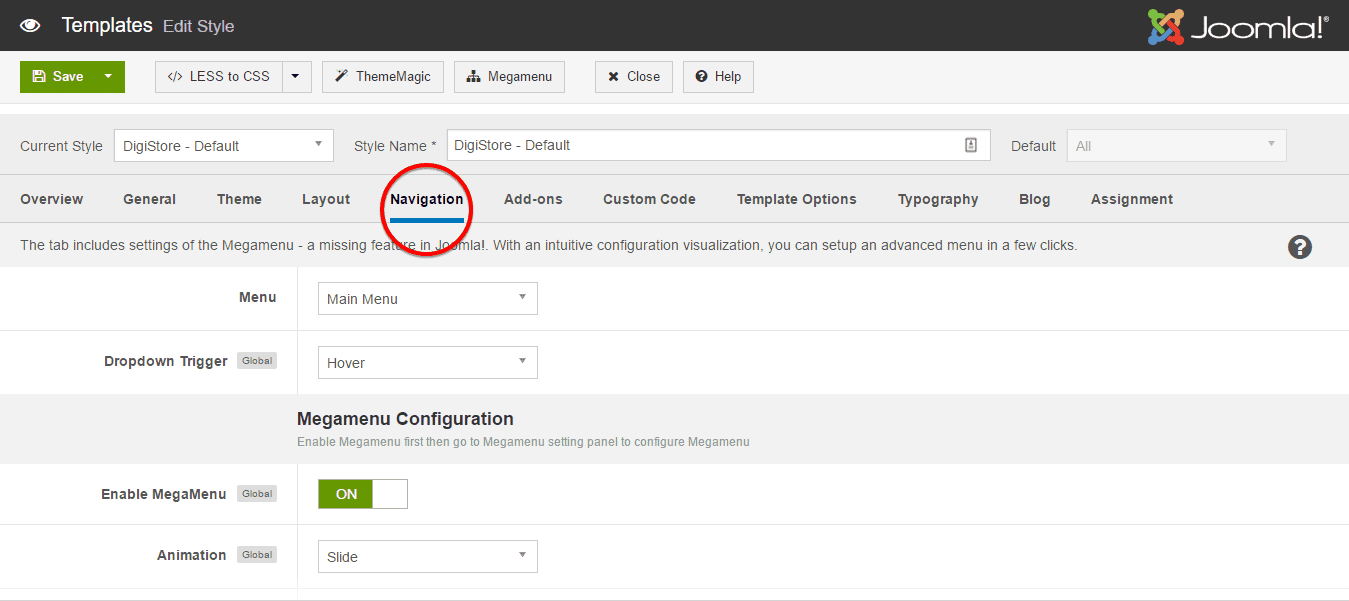The width and height of the screenshot is (1349, 601).
Task: Select the wand icon on ThemeMagic button
Action: (x=340, y=76)
